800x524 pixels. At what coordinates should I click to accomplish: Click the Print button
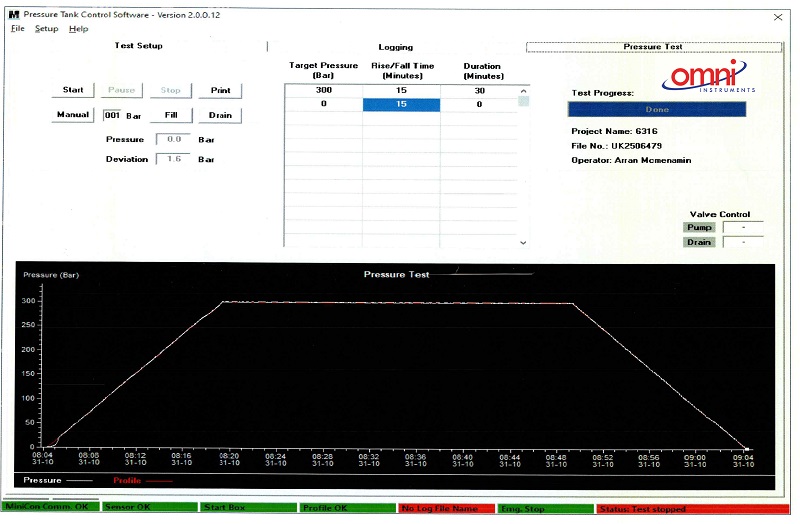coord(220,90)
